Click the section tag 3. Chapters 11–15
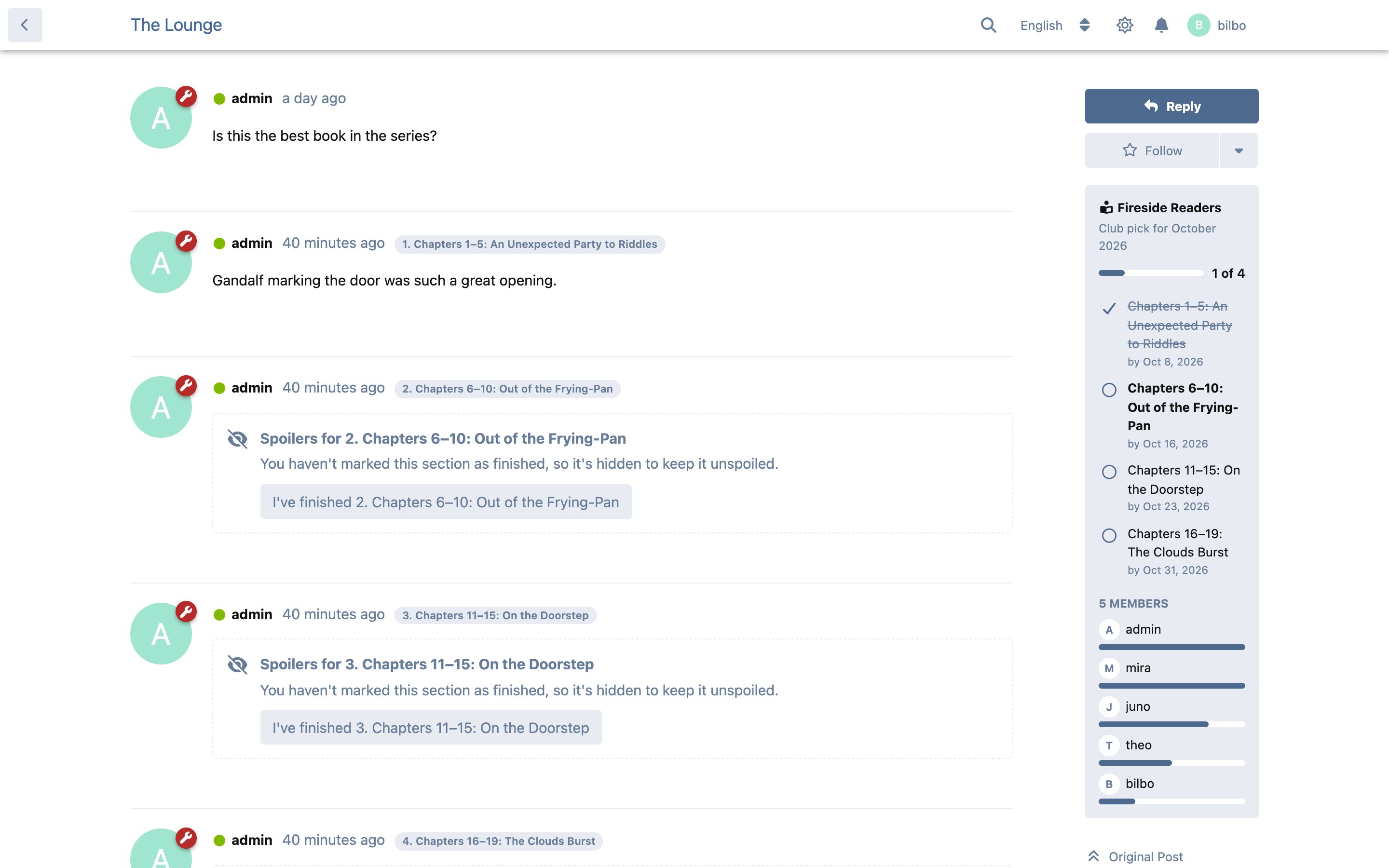The width and height of the screenshot is (1389, 868). [495, 615]
